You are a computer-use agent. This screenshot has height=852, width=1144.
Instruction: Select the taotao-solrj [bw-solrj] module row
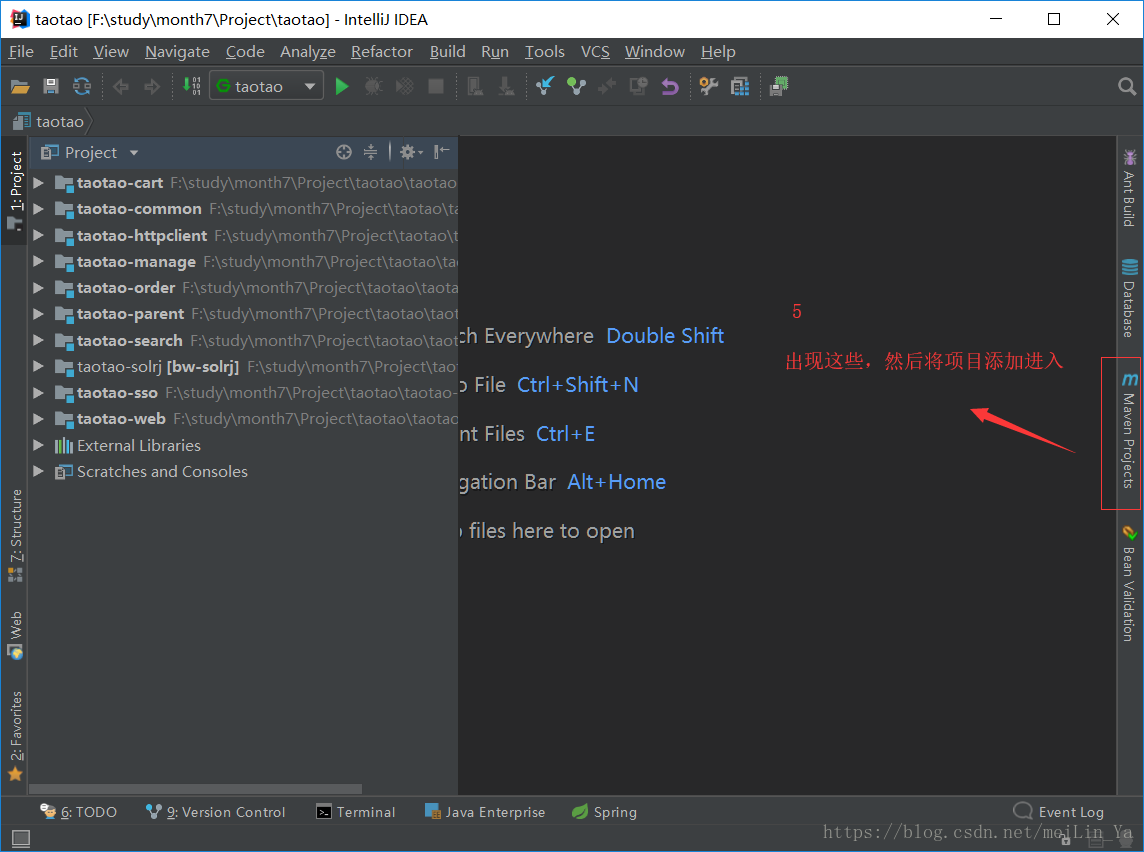point(244,367)
